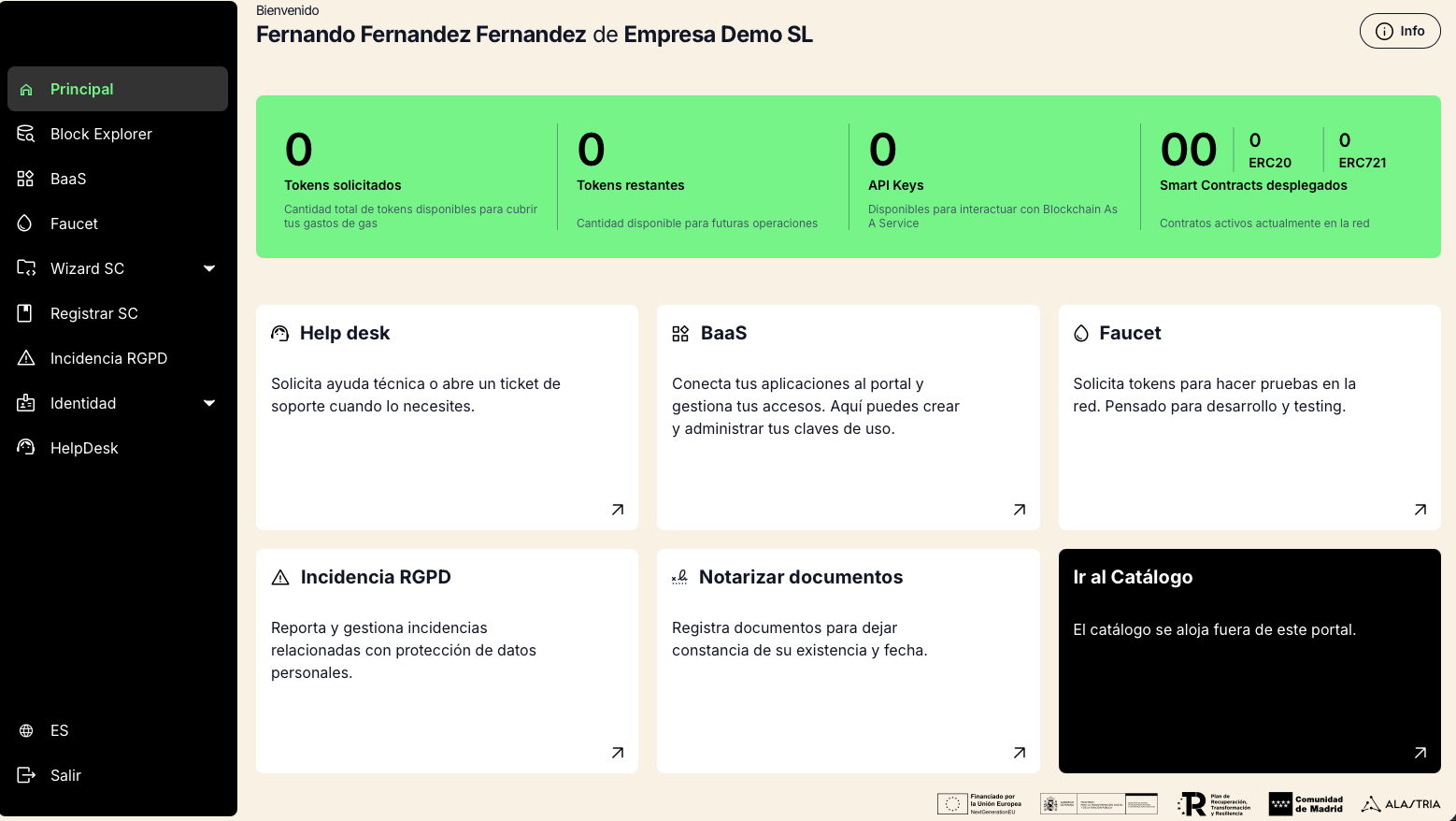Image resolution: width=1456 pixels, height=821 pixels.
Task: Click the Plan de Recuperación logo
Action: point(1214,804)
